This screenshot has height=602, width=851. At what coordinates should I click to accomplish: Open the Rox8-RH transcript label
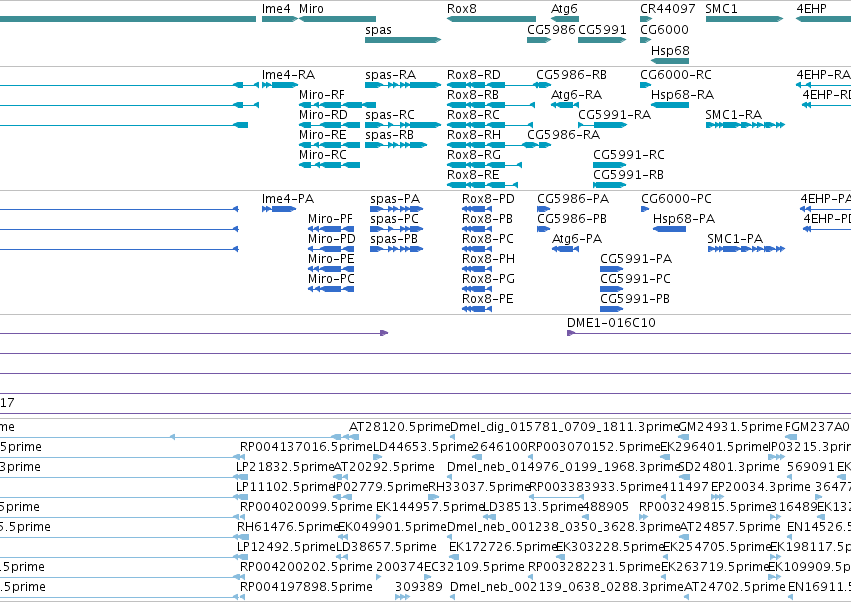click(474, 135)
